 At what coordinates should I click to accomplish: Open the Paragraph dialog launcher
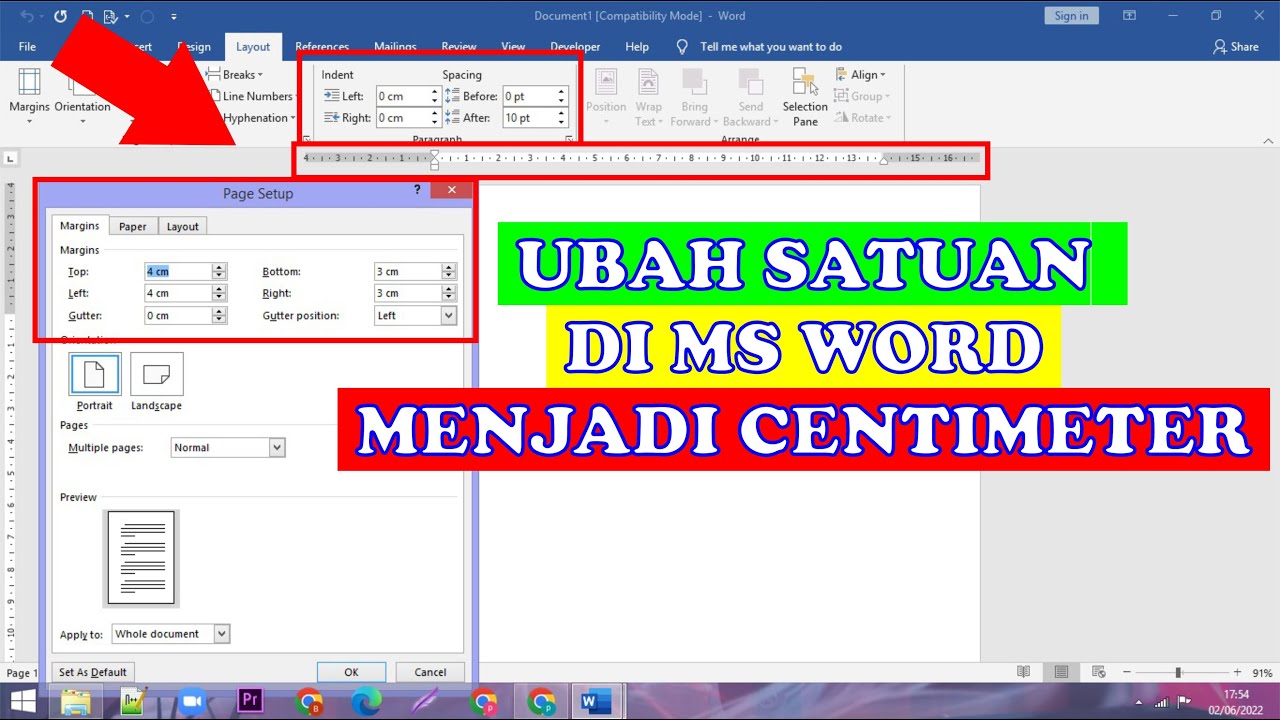click(569, 139)
